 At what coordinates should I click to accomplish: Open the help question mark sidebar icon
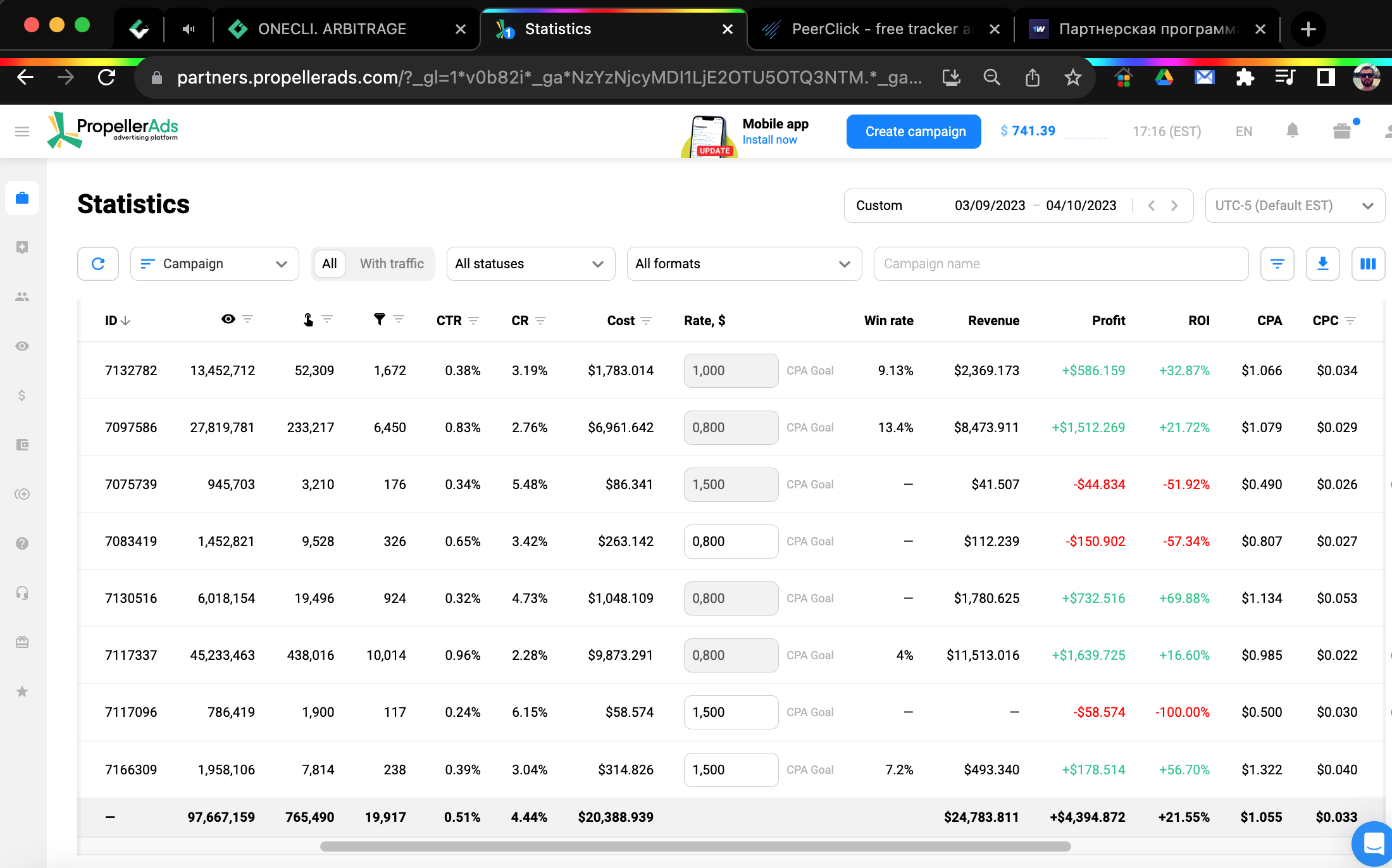(22, 543)
